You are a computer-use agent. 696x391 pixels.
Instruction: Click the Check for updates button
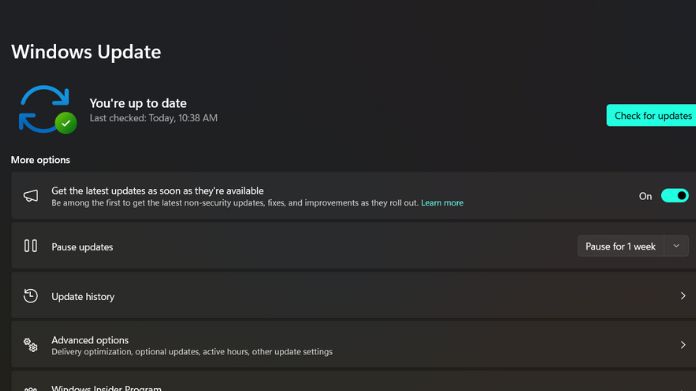(x=651, y=115)
